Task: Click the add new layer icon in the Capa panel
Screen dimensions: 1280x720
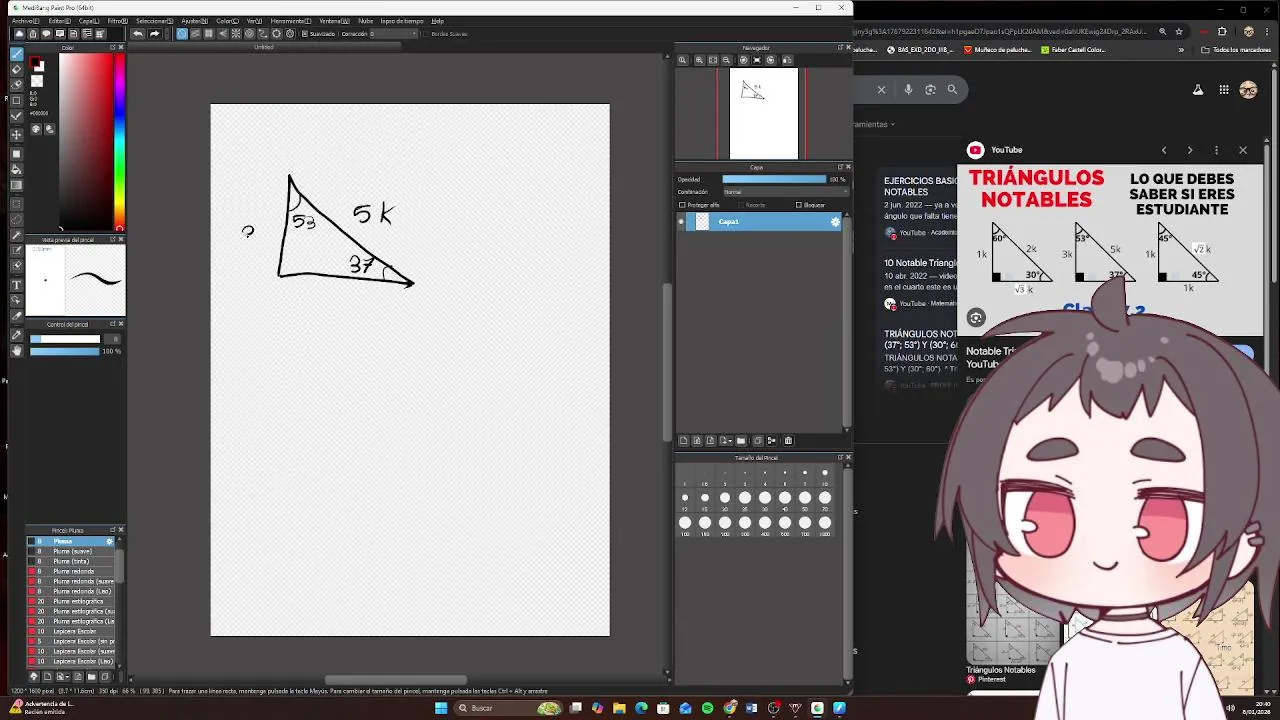Action: (683, 441)
